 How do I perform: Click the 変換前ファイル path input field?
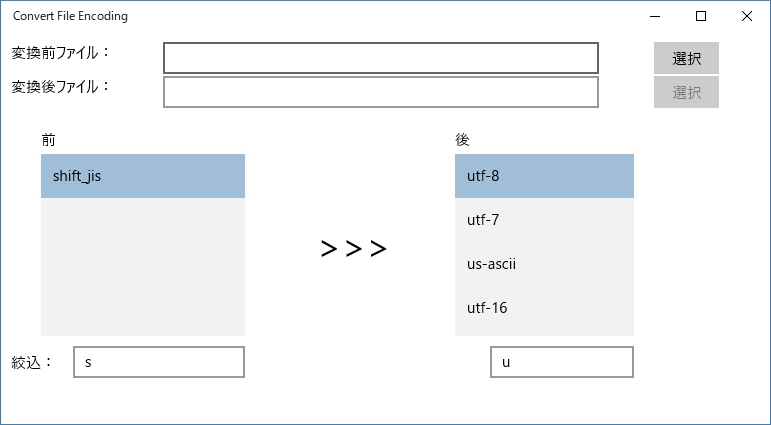click(x=381, y=58)
